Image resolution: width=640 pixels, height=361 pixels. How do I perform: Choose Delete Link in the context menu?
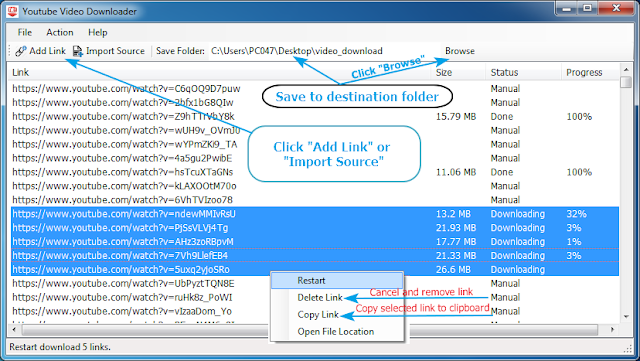[320, 298]
